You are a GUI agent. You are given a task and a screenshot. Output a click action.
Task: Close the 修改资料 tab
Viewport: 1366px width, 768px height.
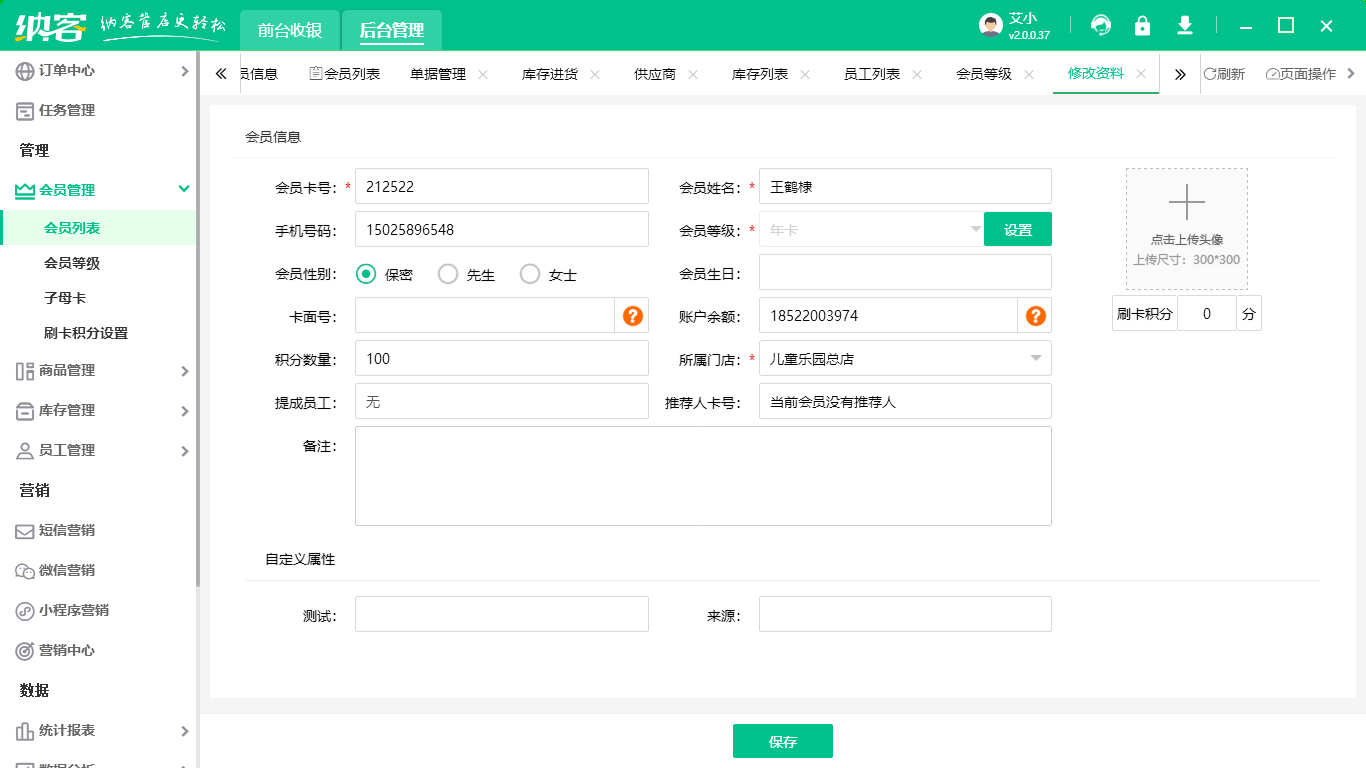pyautogui.click(x=1141, y=74)
